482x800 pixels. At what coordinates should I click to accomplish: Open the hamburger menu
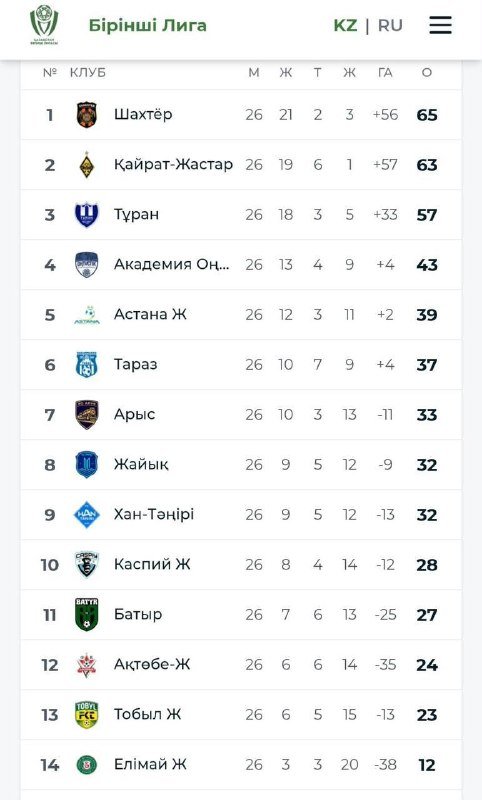[x=440, y=25]
